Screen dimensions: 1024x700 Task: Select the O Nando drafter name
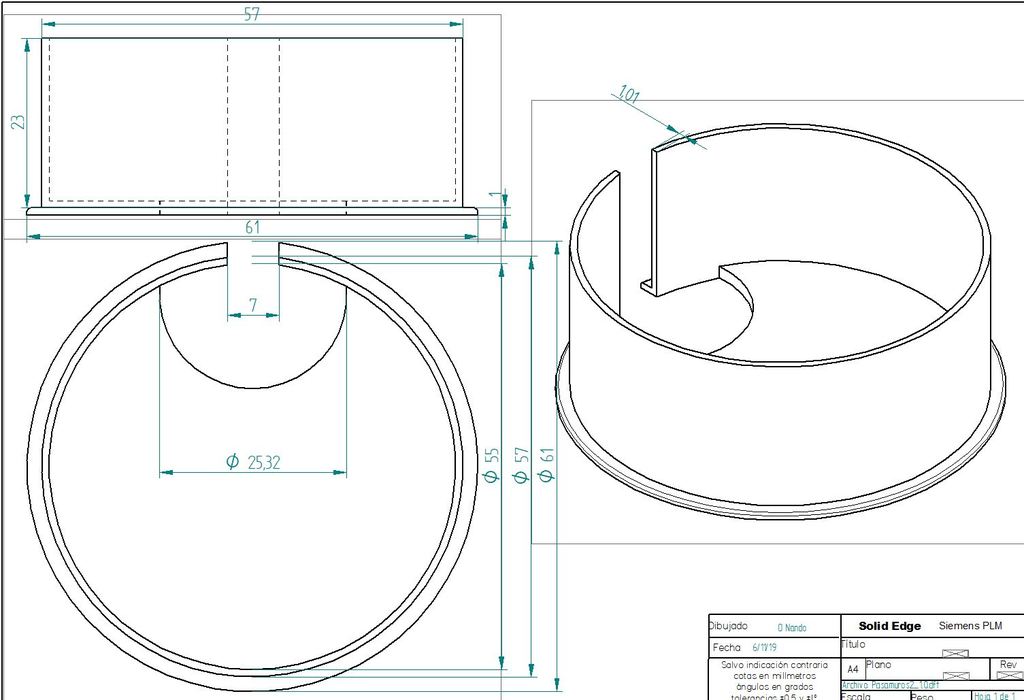[791, 628]
